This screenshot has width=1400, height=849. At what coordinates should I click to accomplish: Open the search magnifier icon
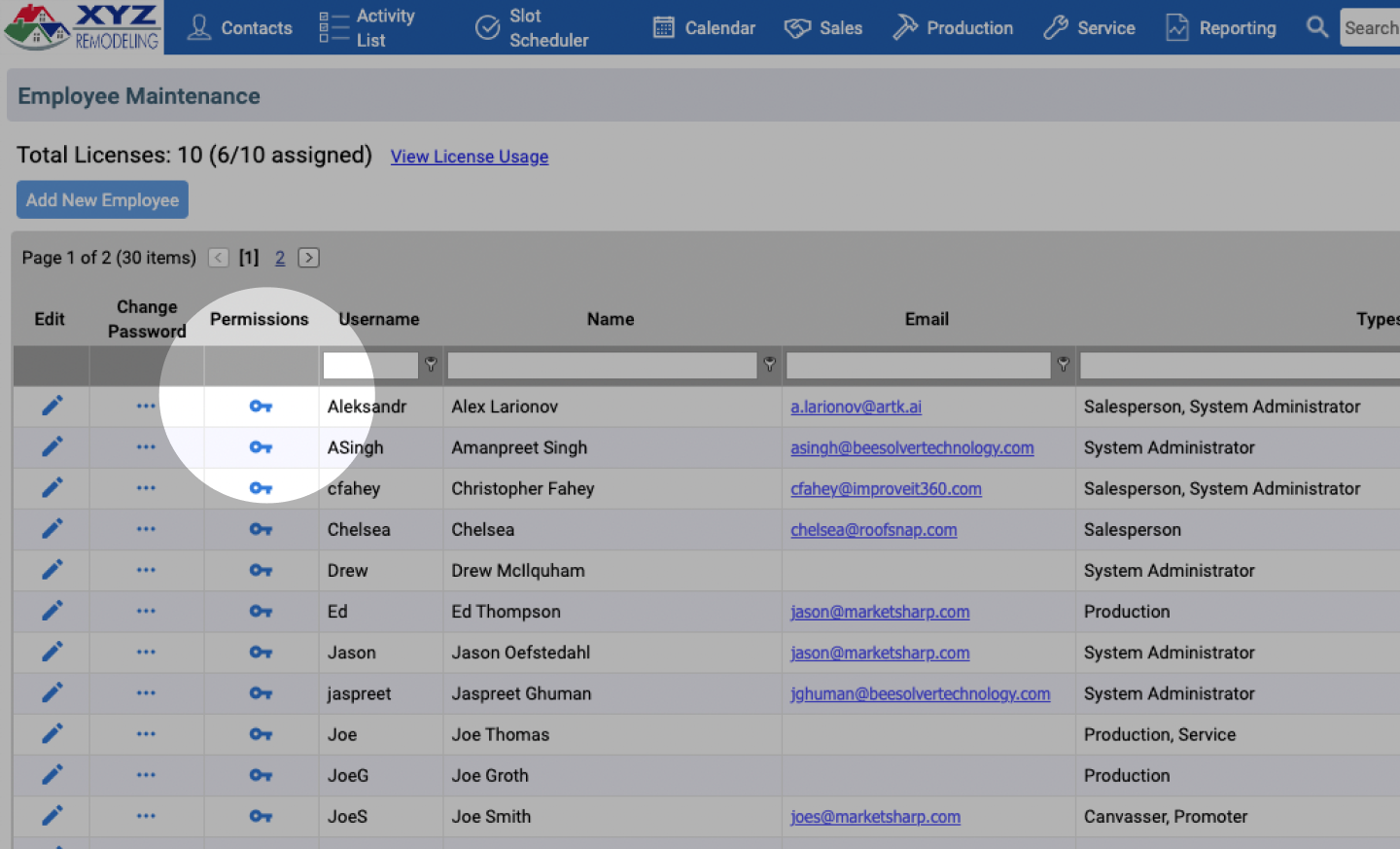[x=1316, y=27]
